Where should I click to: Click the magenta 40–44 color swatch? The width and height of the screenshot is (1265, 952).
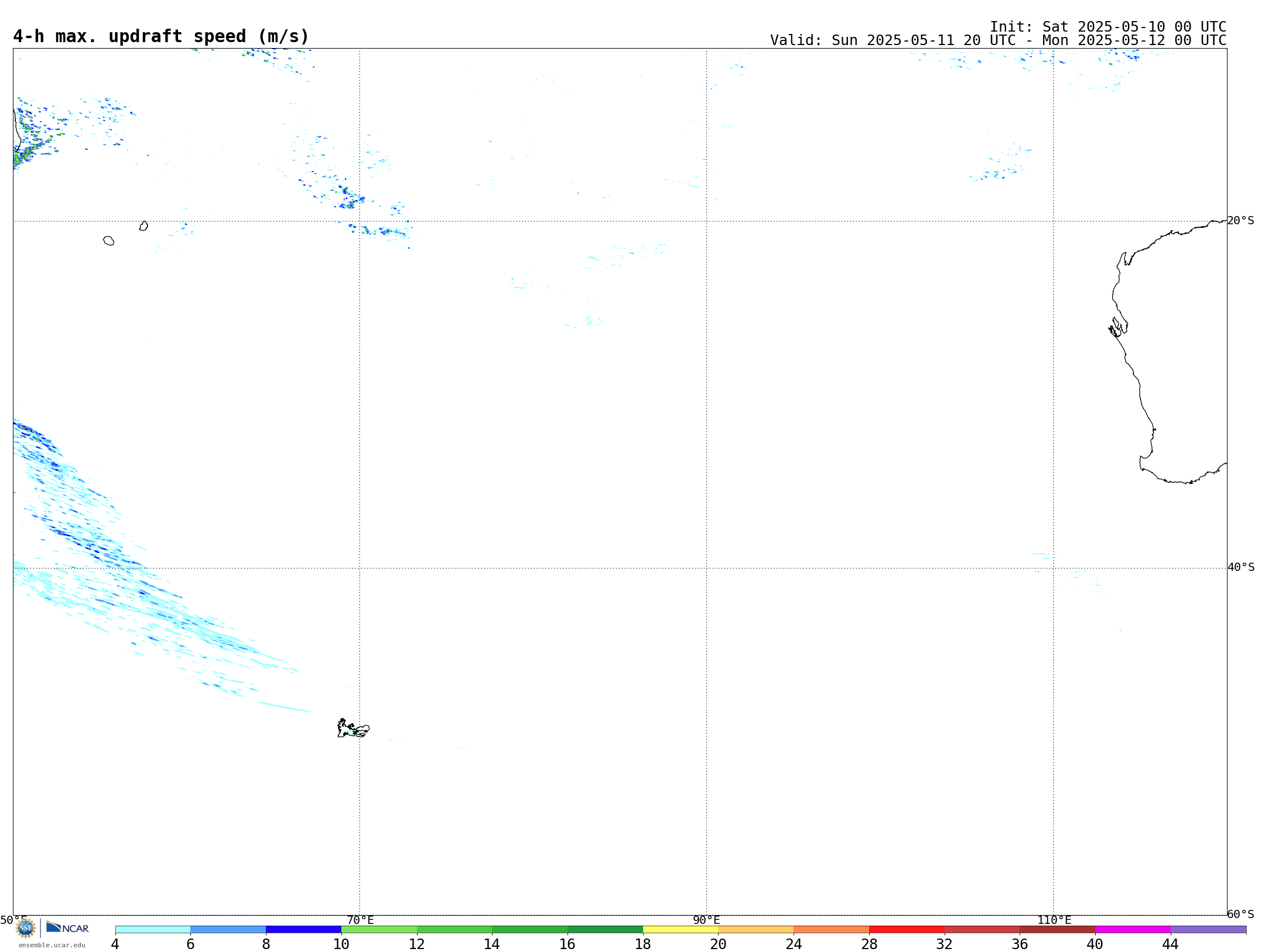pos(1133,930)
